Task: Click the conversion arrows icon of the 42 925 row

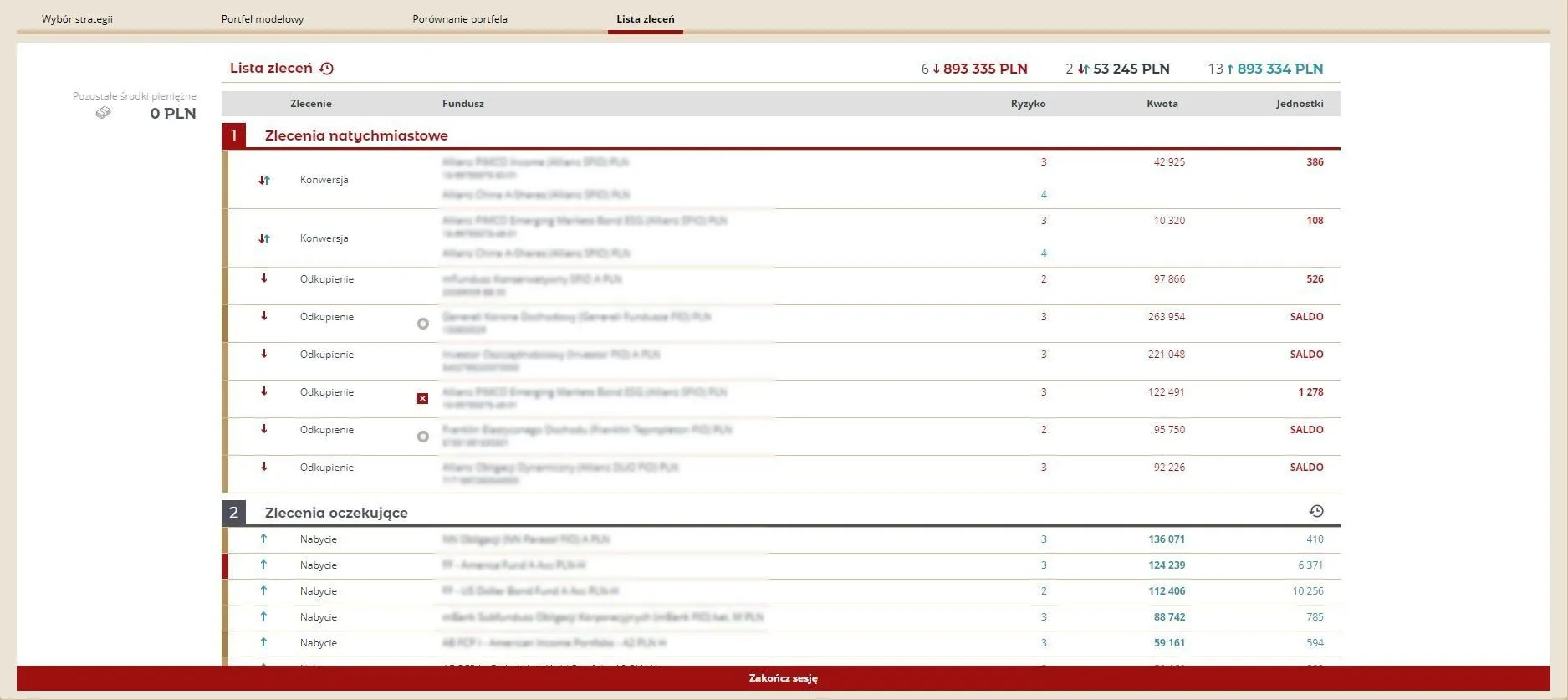Action: click(x=264, y=180)
